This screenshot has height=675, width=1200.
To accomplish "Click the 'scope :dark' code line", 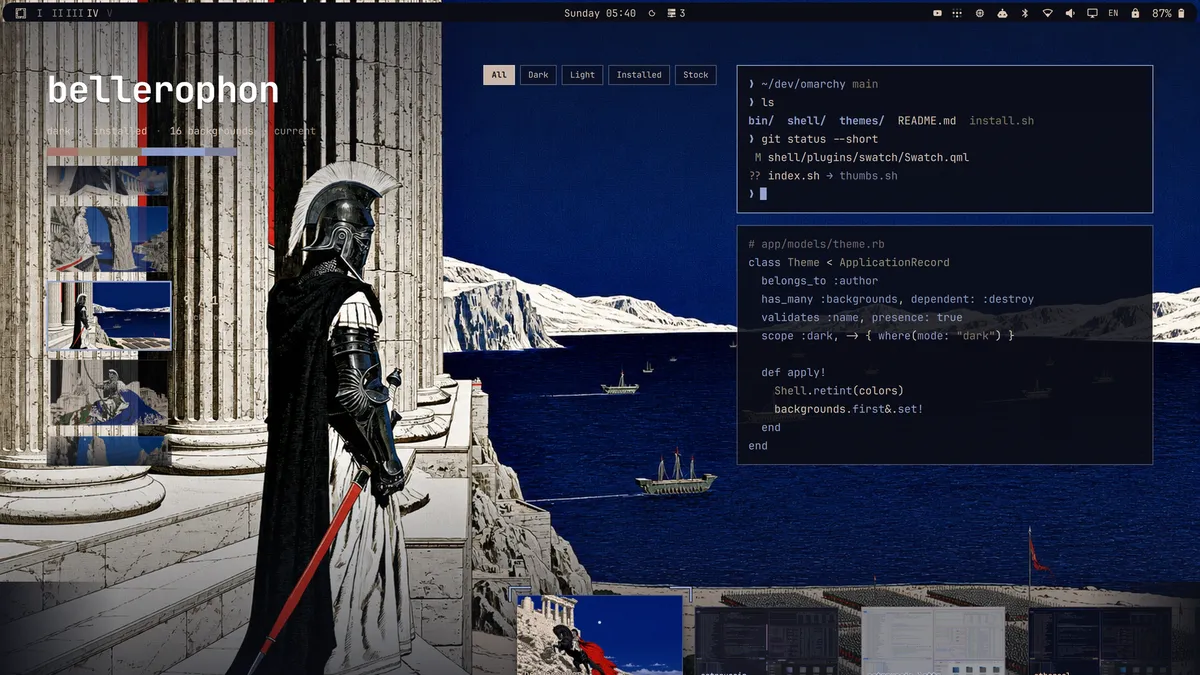I will (887, 336).
